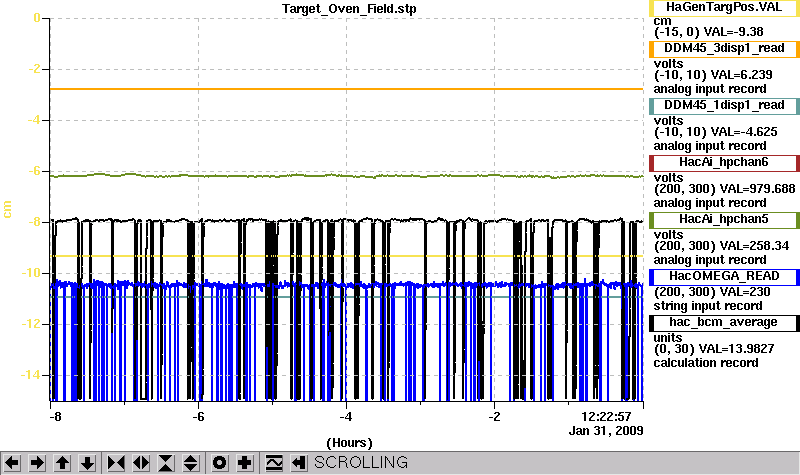This screenshot has width=800, height=475.
Task: Click the 0 y-axis tick label
Action: [37, 18]
